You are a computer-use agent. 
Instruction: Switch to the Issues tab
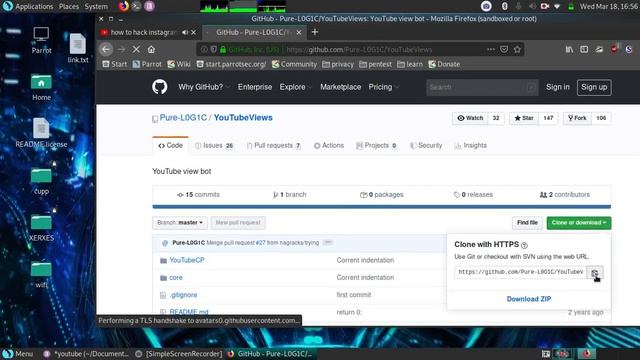click(x=214, y=146)
